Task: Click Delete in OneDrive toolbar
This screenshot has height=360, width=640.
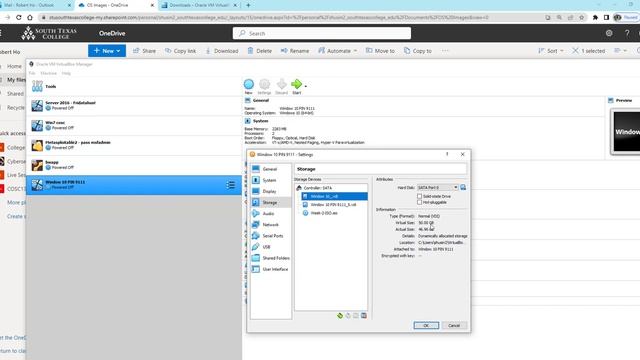Action: [x=260, y=51]
